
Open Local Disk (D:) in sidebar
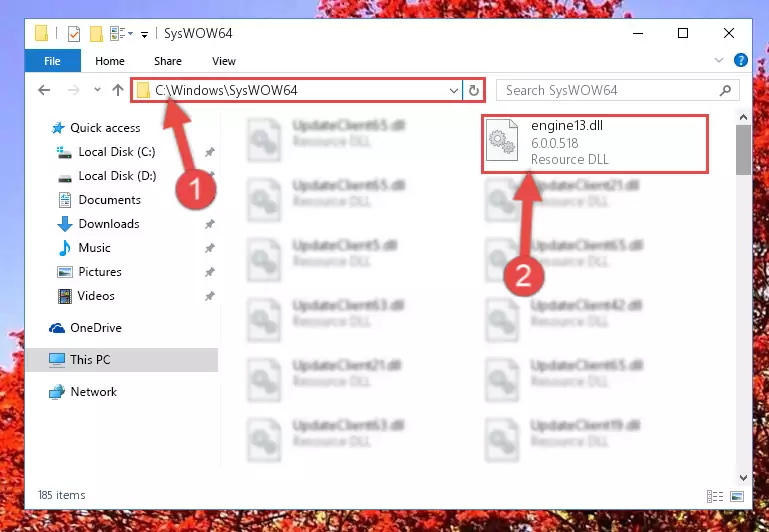coord(117,176)
